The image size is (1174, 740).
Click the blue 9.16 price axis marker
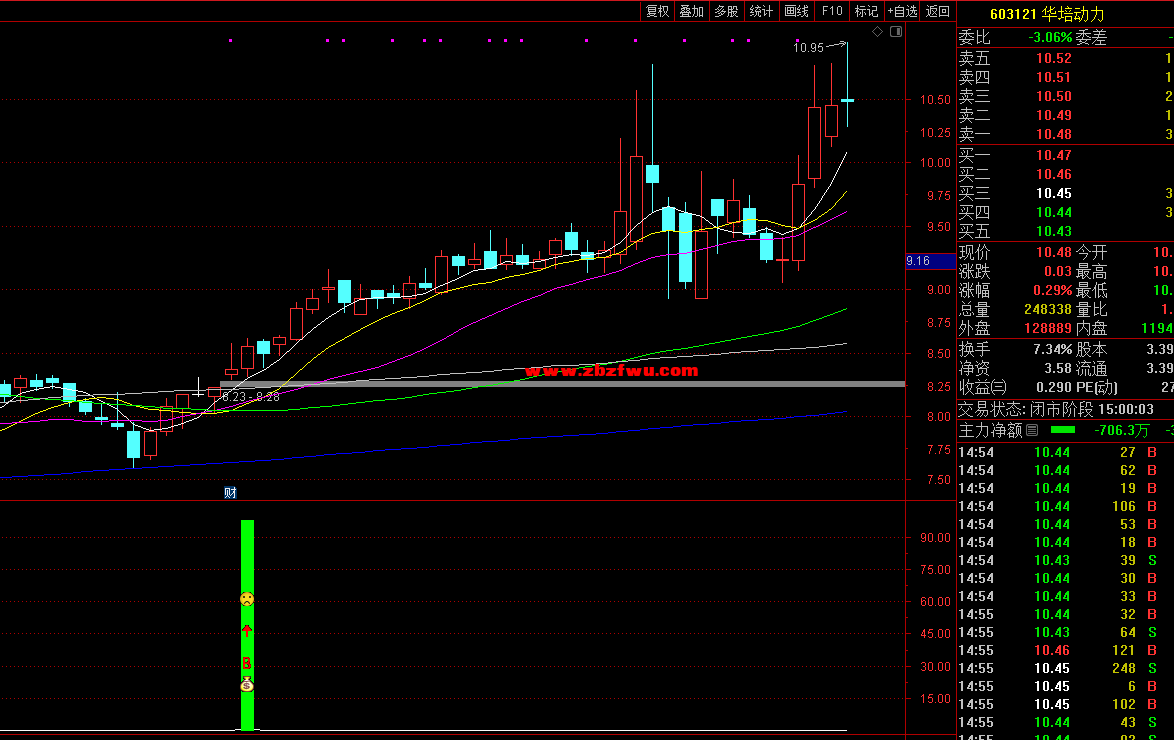[930, 261]
